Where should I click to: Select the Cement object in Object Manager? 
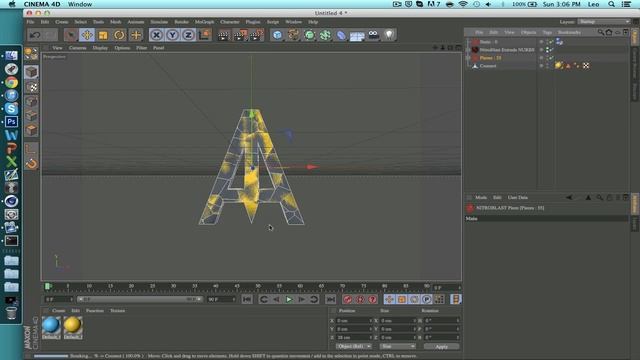488,66
